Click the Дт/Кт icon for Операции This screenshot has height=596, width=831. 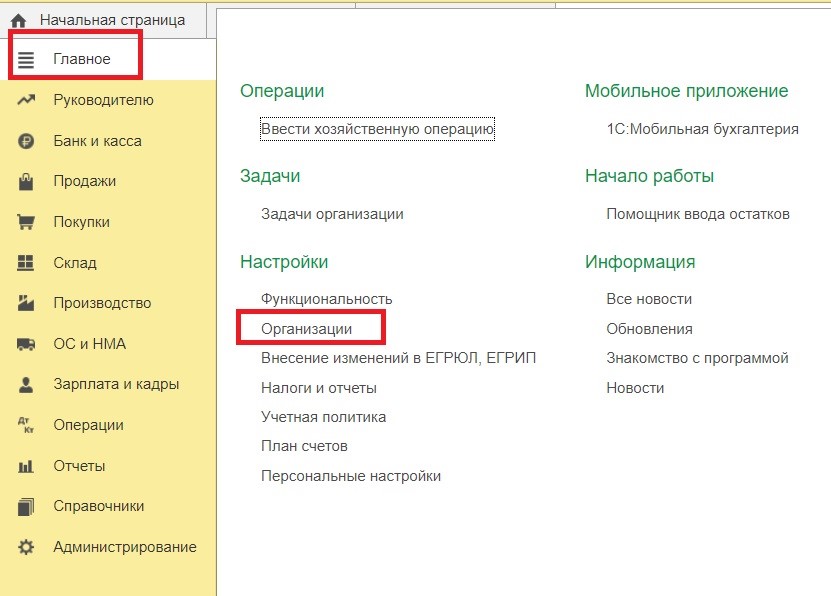pos(26,425)
